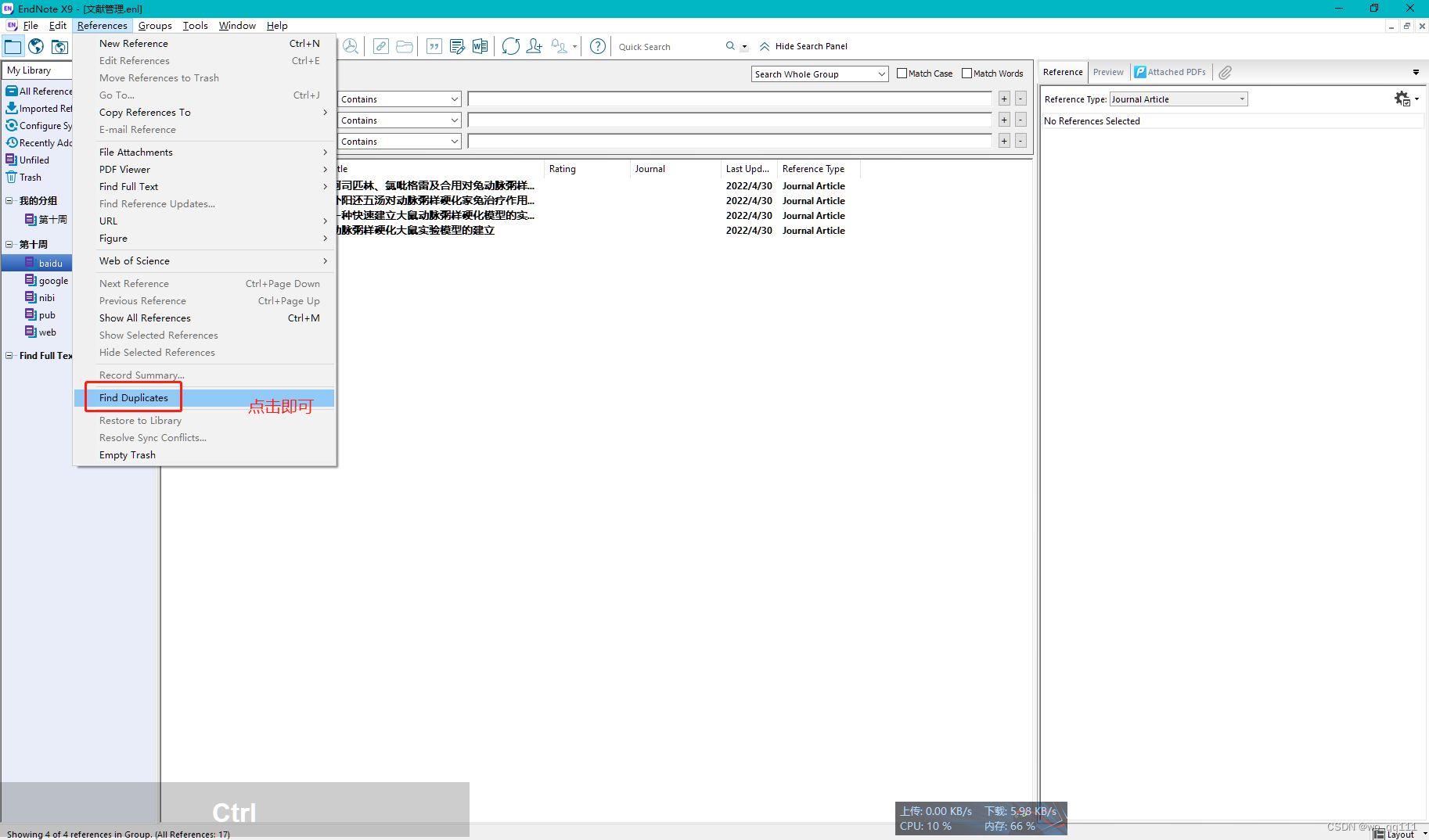
Task: Remove first search row with minus button
Action: point(1020,99)
